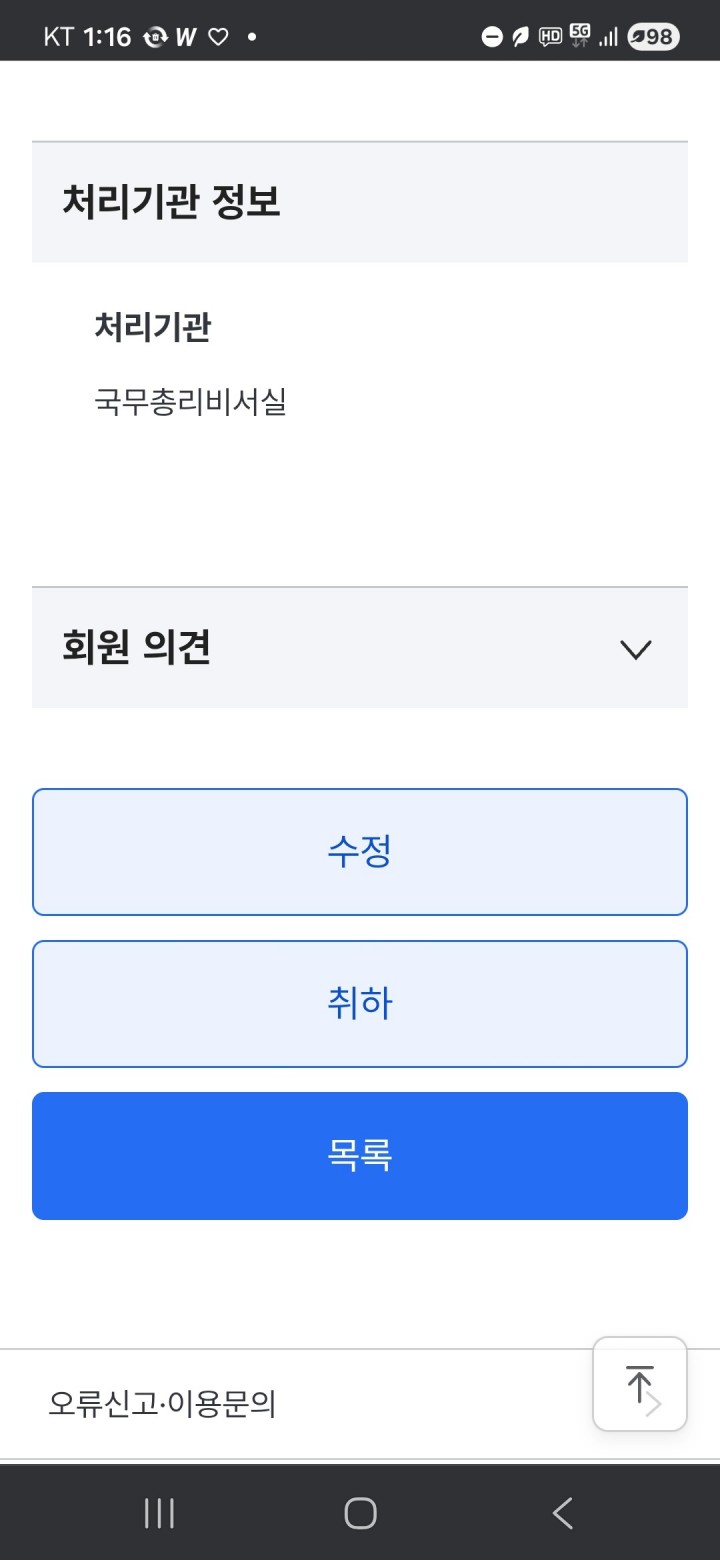Tap the do-not-disturb status icon
Screen dimensions: 720x1560
[x=491, y=37]
